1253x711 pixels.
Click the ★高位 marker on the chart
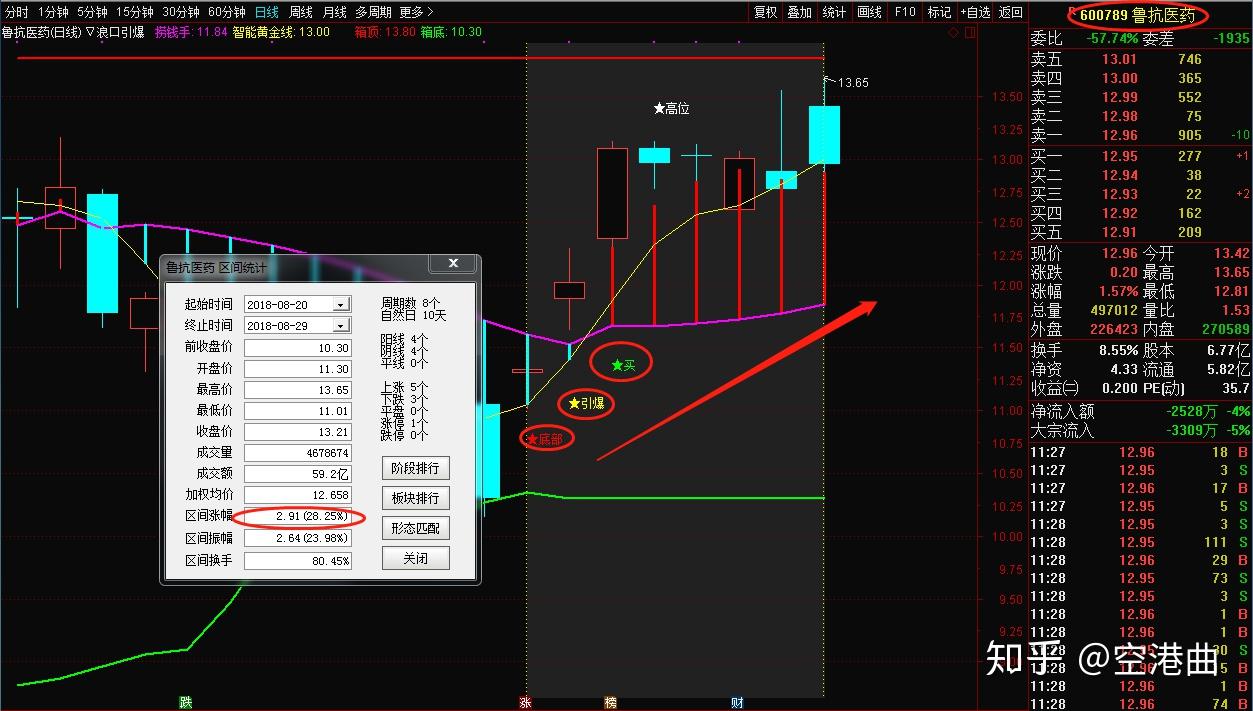click(671, 108)
